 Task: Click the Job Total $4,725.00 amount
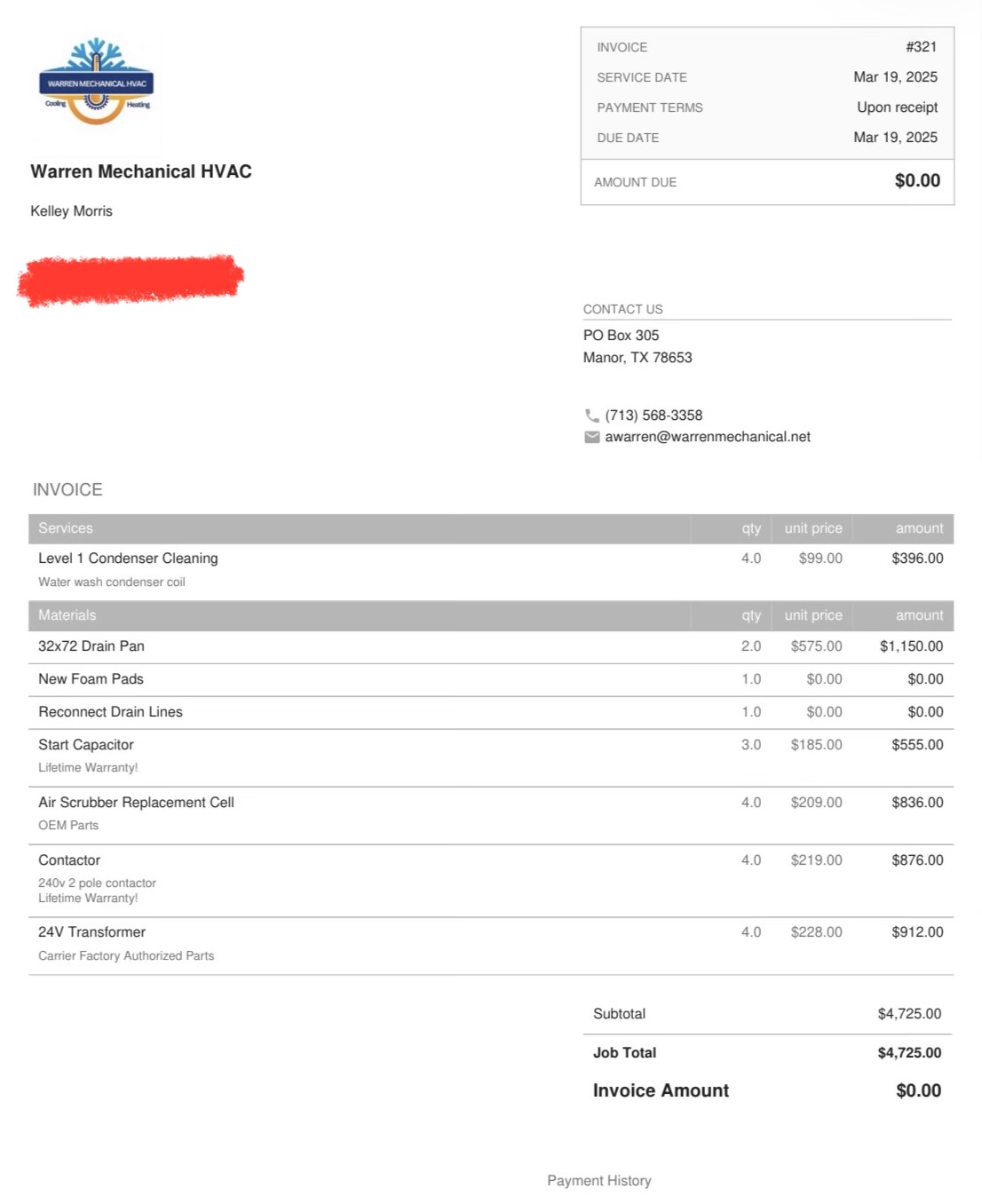[x=909, y=1053]
